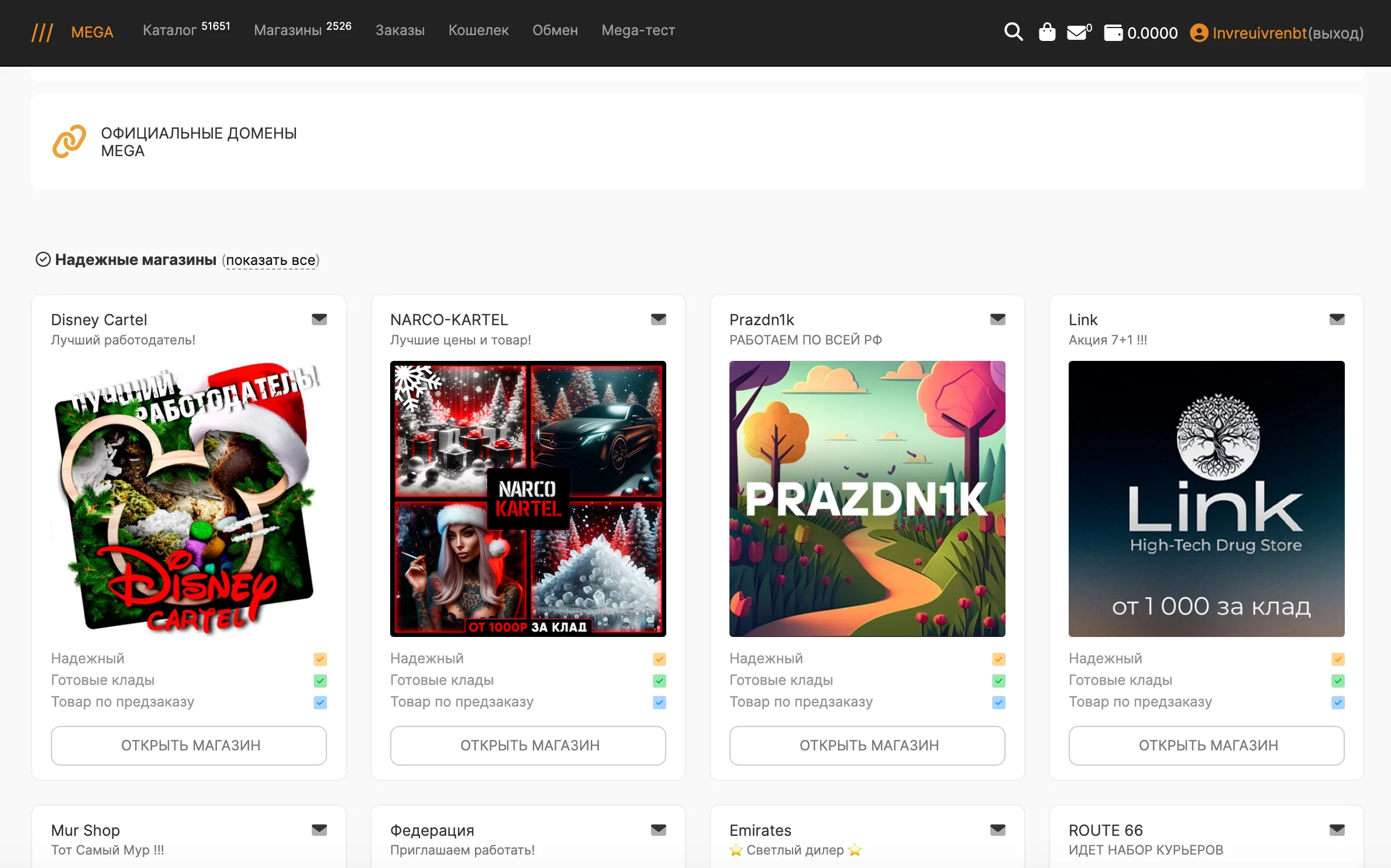
Task: Go to the Кошелек menu item
Action: (x=478, y=30)
